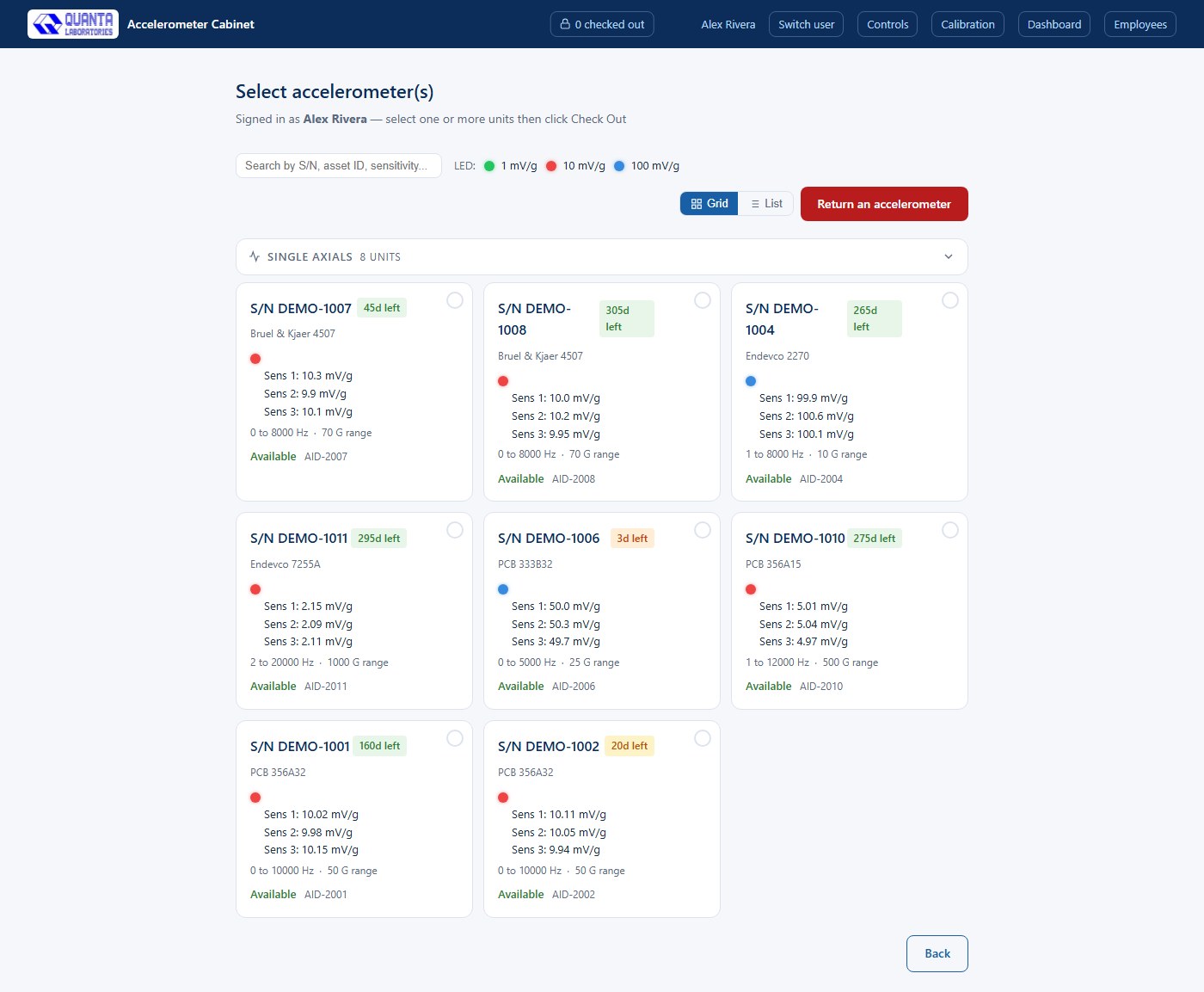Click the AID-2006 asset ID
Image resolution: width=1204 pixels, height=992 pixels.
point(574,687)
